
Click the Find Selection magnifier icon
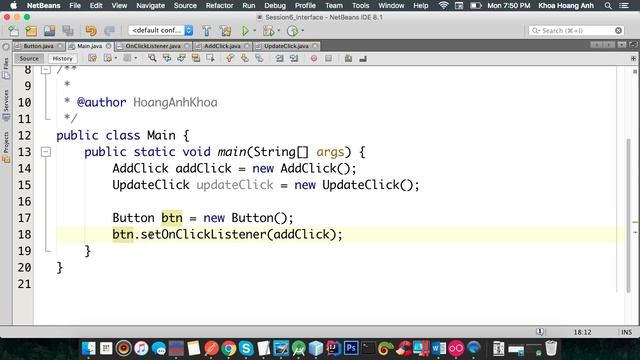pyautogui.click(x=152, y=58)
